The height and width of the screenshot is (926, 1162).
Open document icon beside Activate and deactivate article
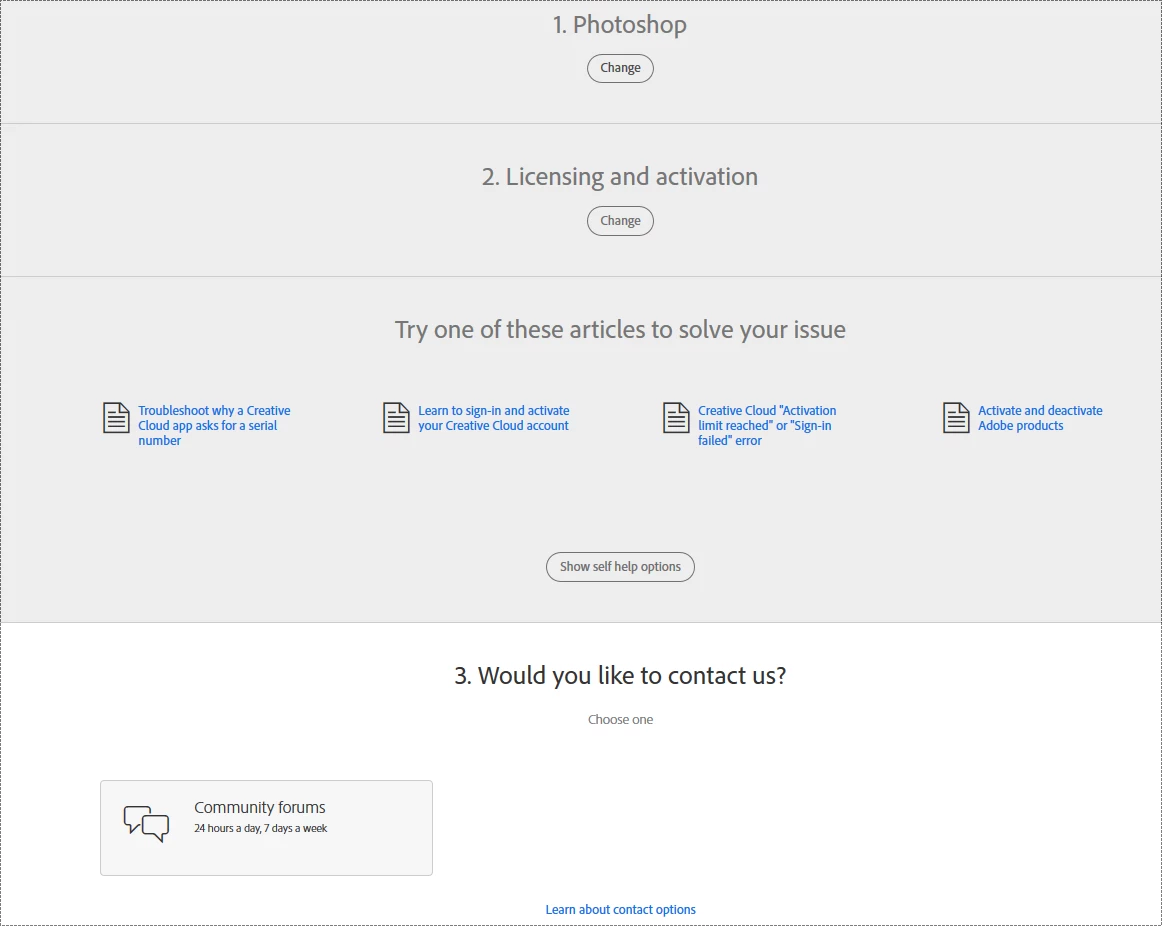click(956, 418)
